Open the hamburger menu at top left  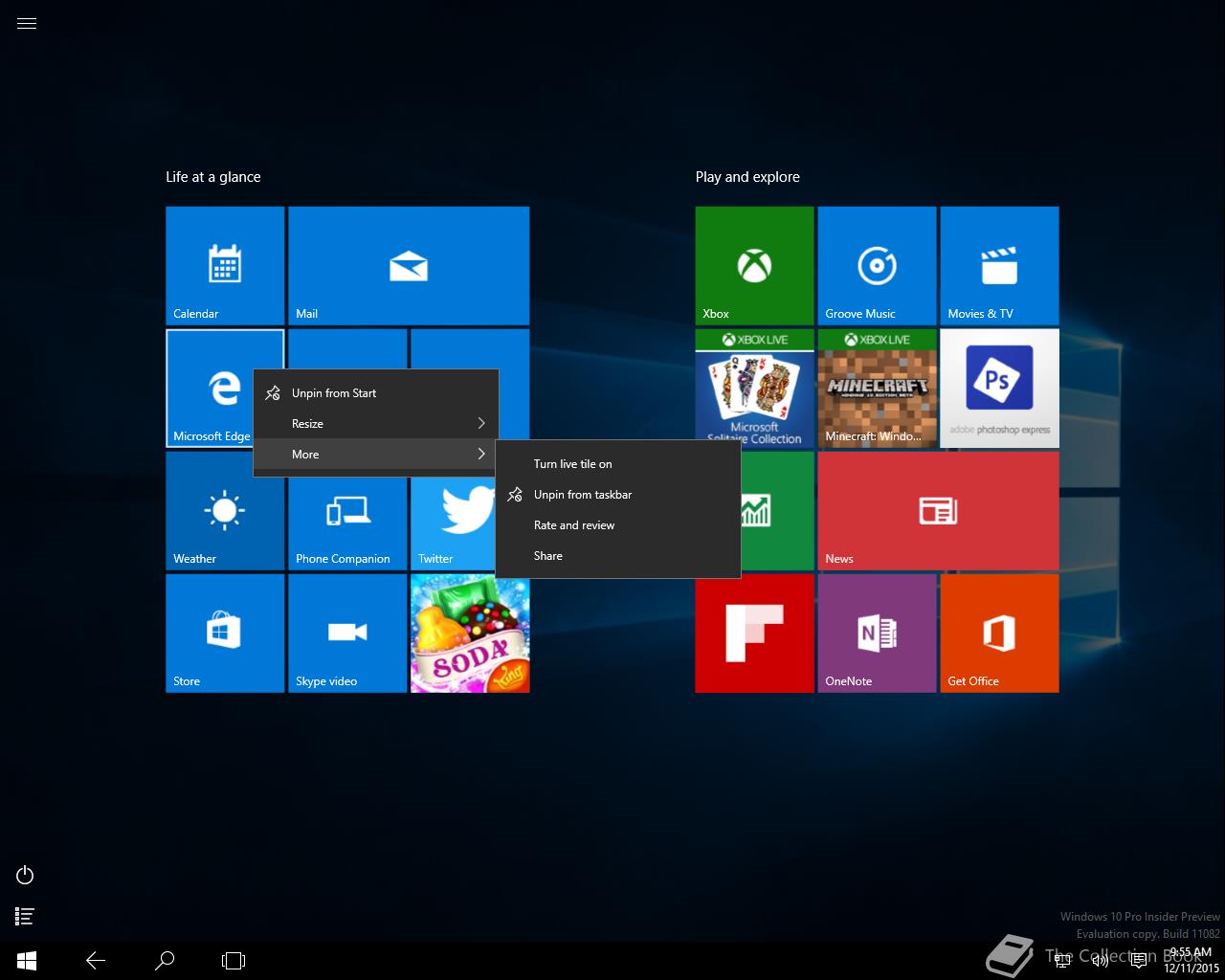[27, 24]
